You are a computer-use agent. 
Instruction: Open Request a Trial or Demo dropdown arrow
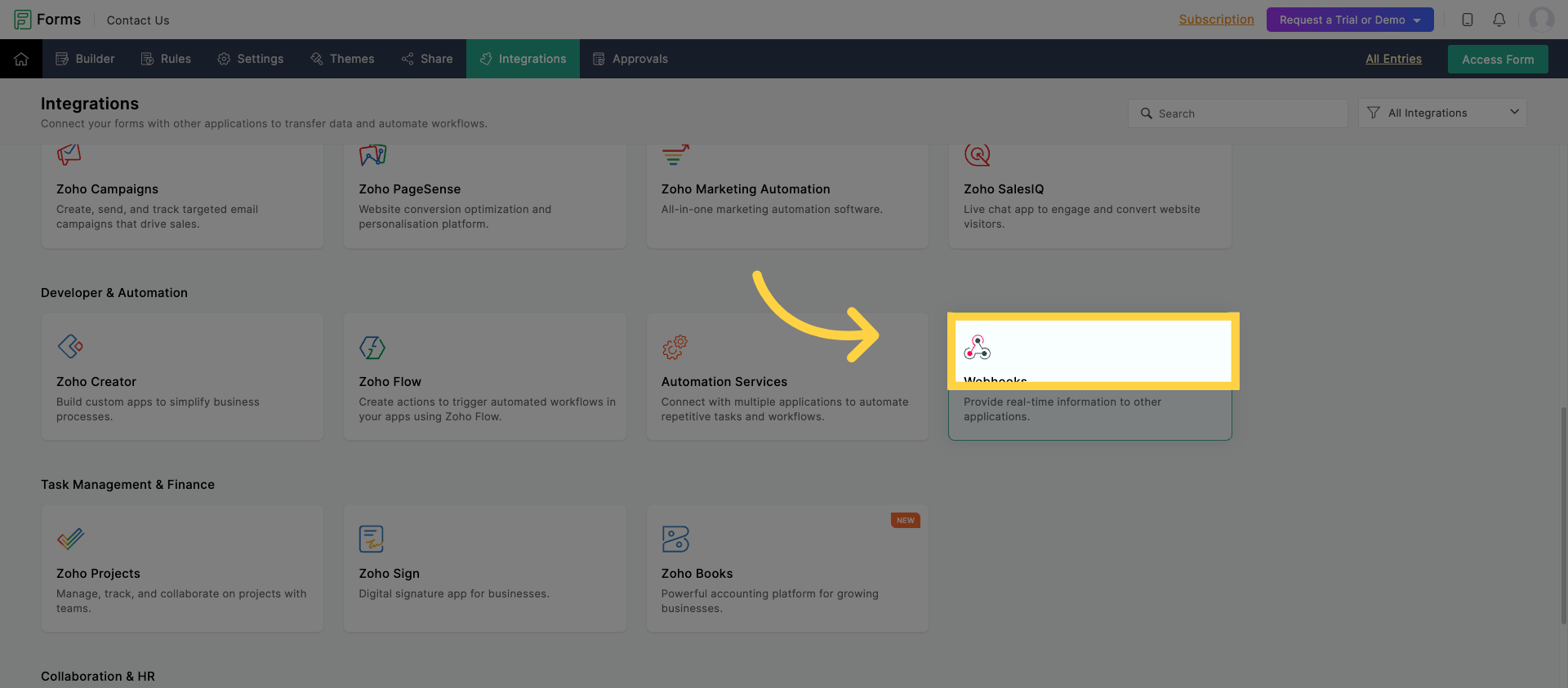click(1417, 20)
